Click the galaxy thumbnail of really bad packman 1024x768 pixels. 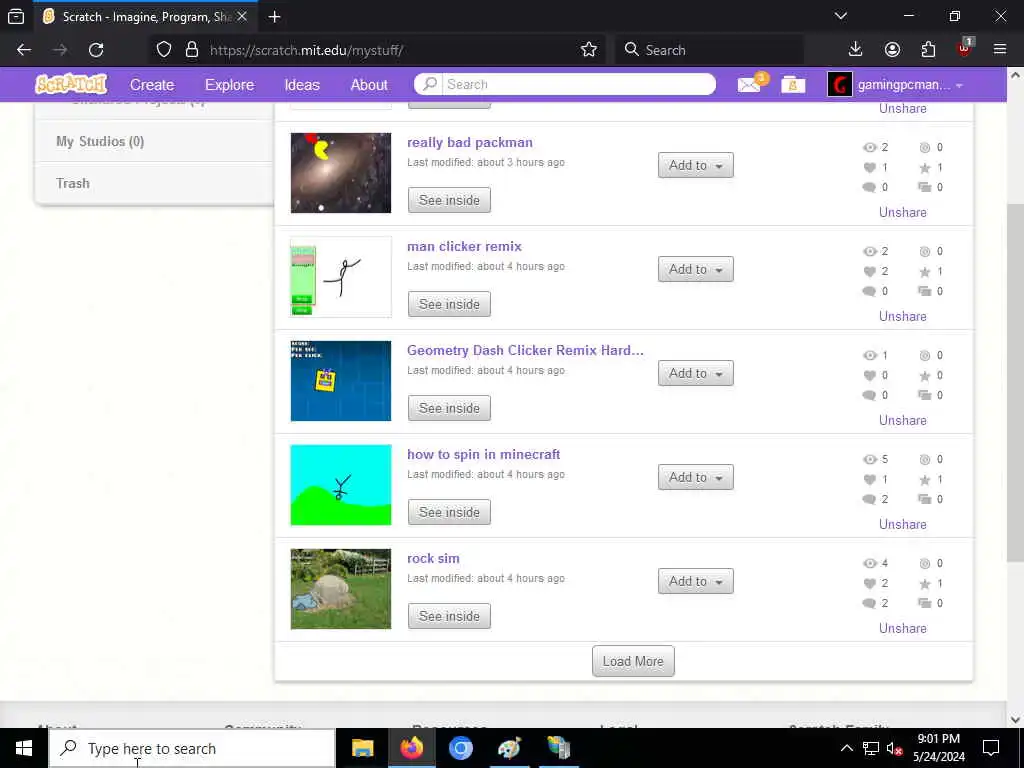[341, 173]
